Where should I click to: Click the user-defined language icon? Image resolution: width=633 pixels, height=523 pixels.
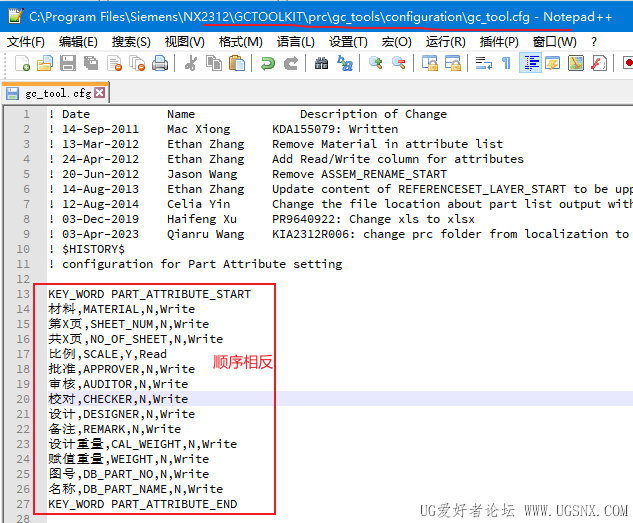pos(553,63)
